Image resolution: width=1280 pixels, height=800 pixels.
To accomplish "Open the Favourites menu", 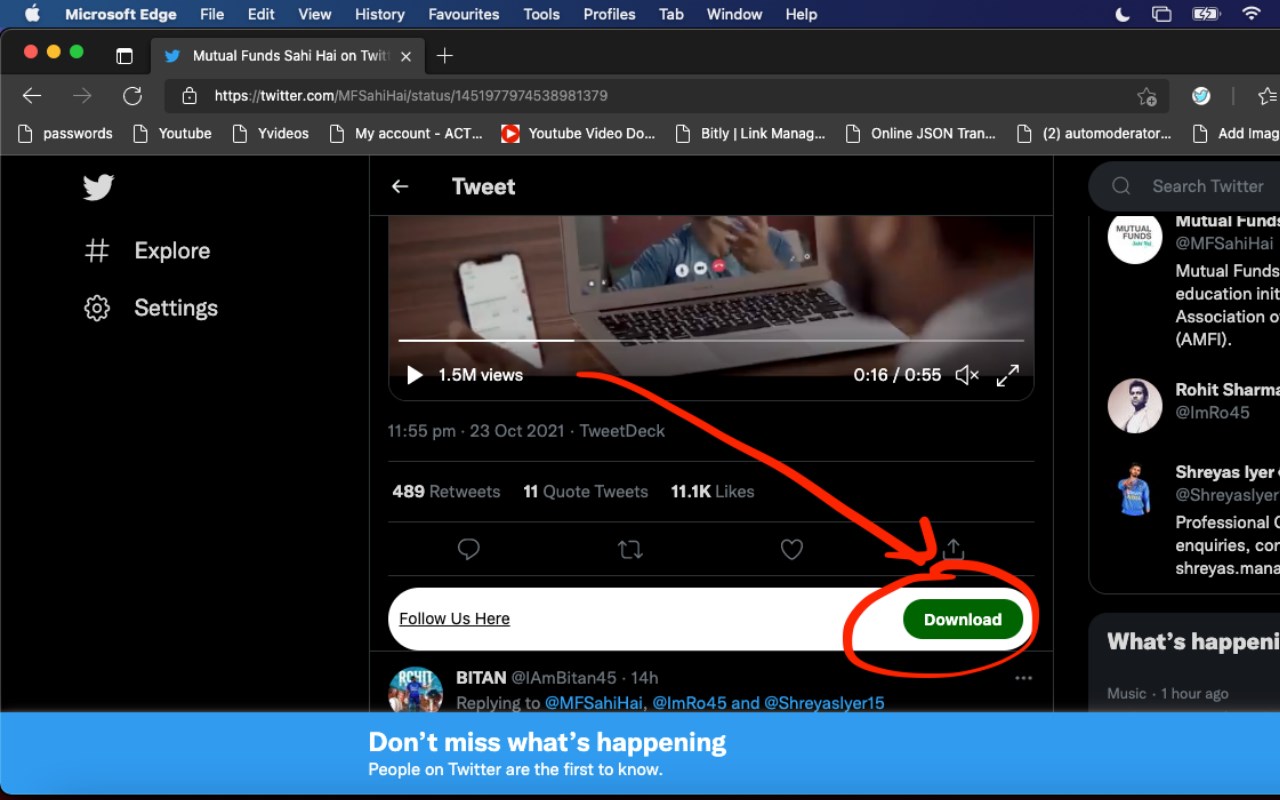I will coord(464,14).
